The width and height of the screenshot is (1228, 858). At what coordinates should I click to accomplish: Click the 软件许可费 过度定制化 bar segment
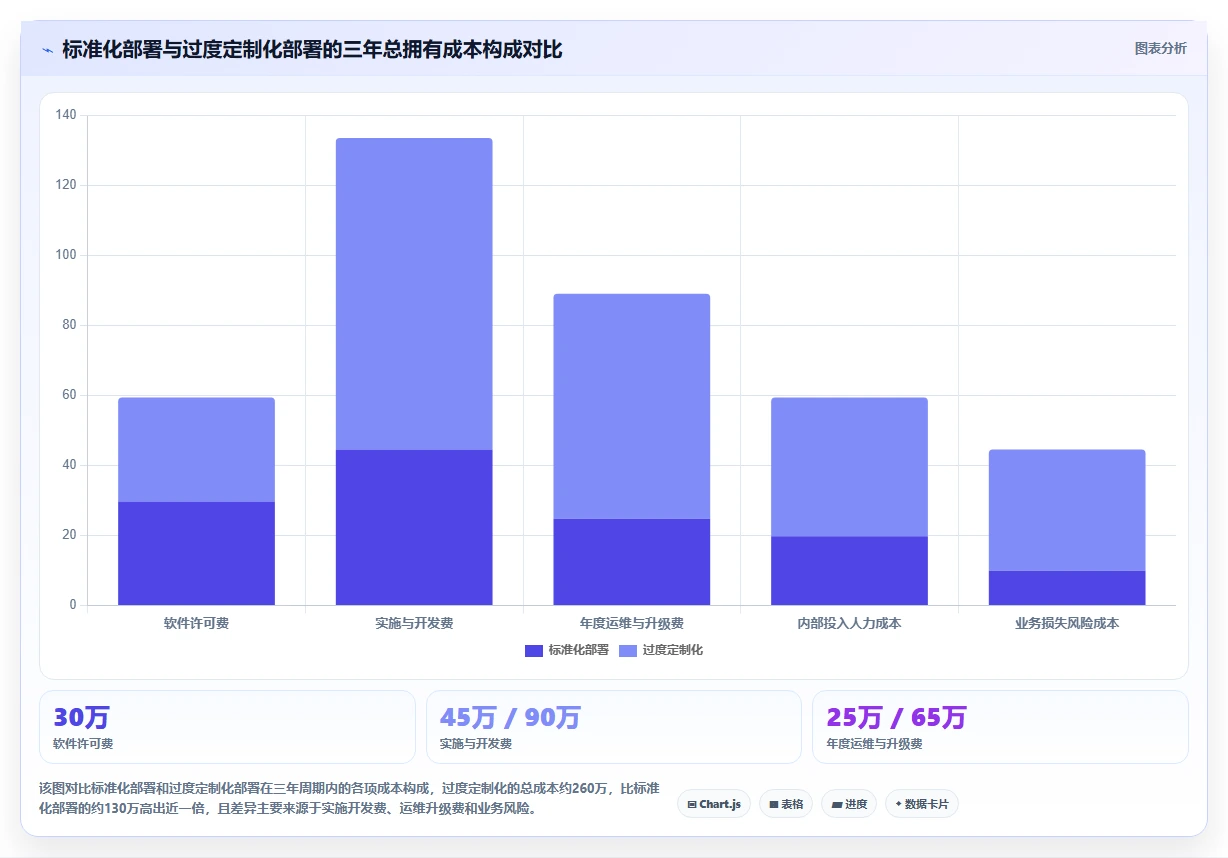pos(196,450)
